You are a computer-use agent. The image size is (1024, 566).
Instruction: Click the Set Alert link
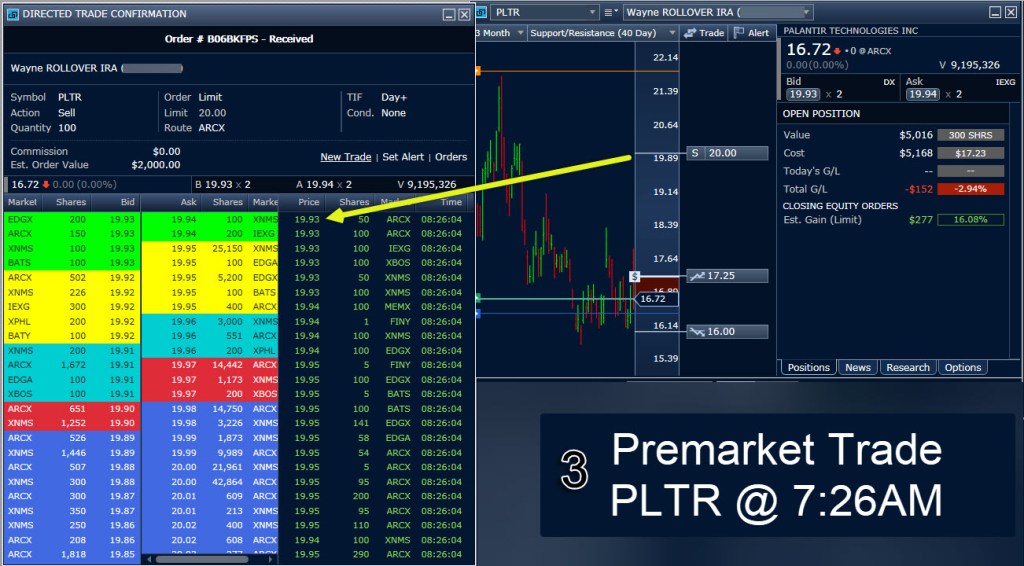pyautogui.click(x=402, y=157)
